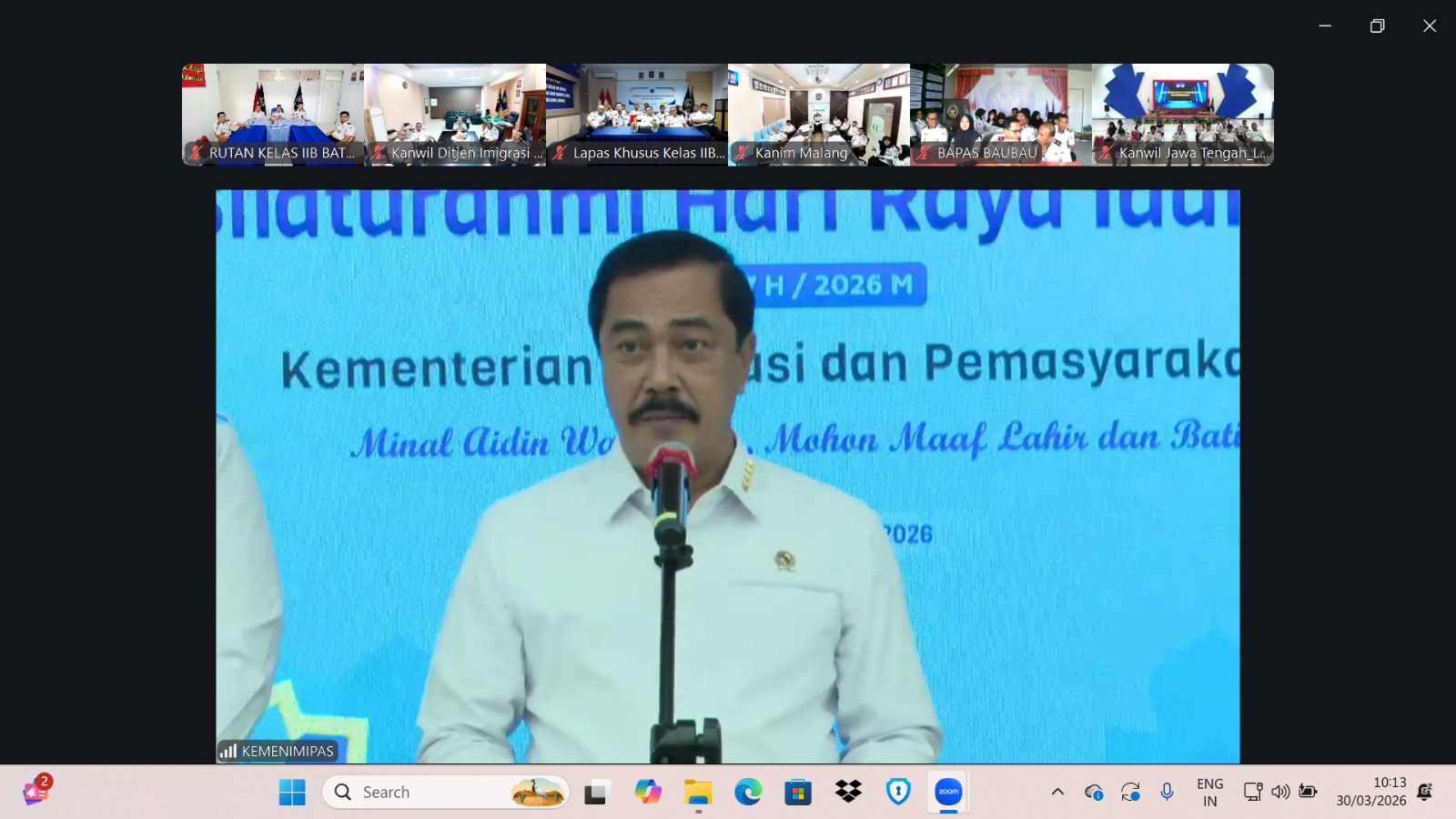Open Microsoft Edge from the taskbar
This screenshot has height=819, width=1456.
point(748,792)
